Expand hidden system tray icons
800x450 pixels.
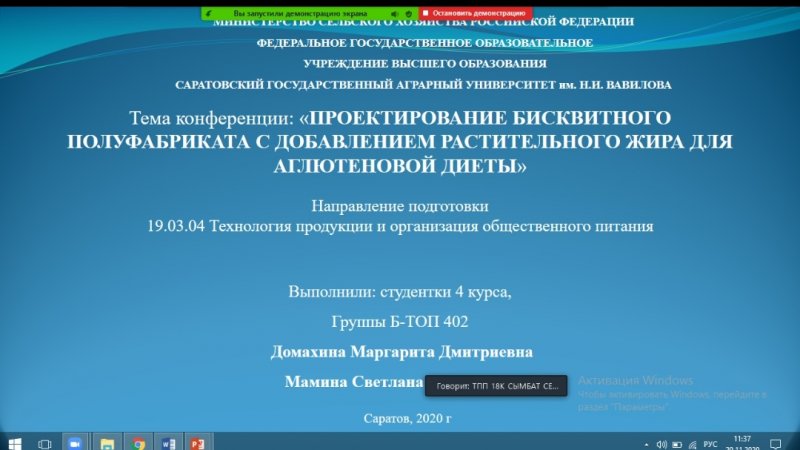tap(648, 442)
